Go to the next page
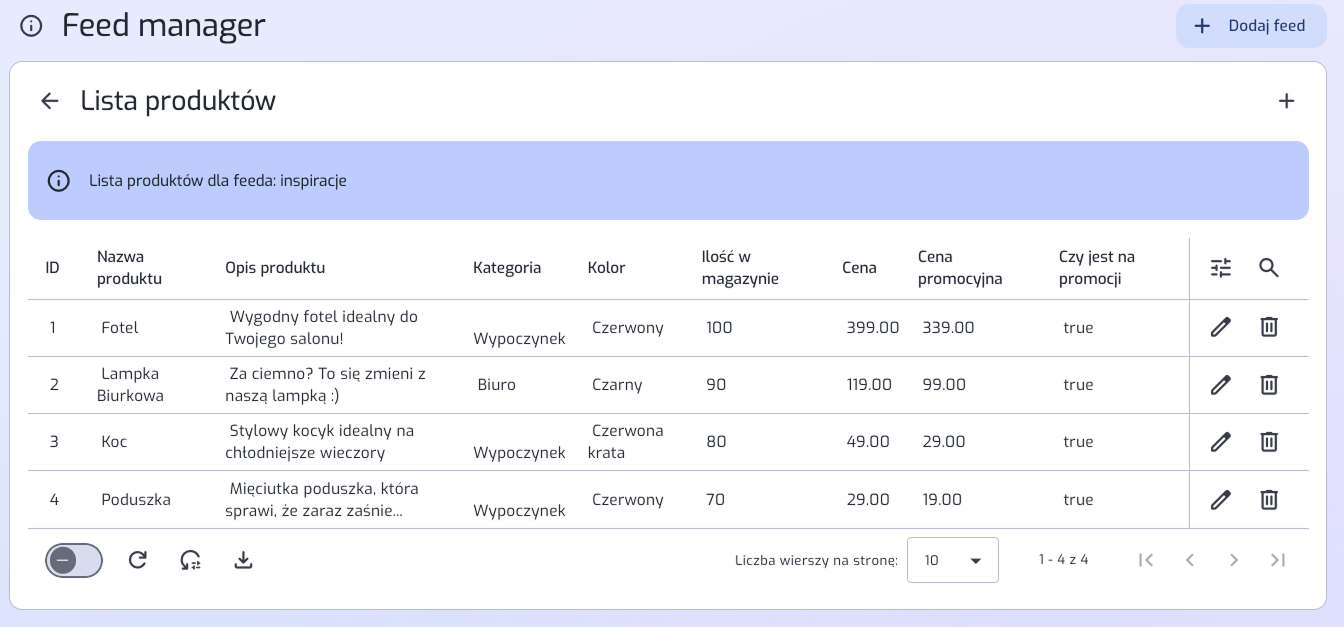 tap(1234, 560)
